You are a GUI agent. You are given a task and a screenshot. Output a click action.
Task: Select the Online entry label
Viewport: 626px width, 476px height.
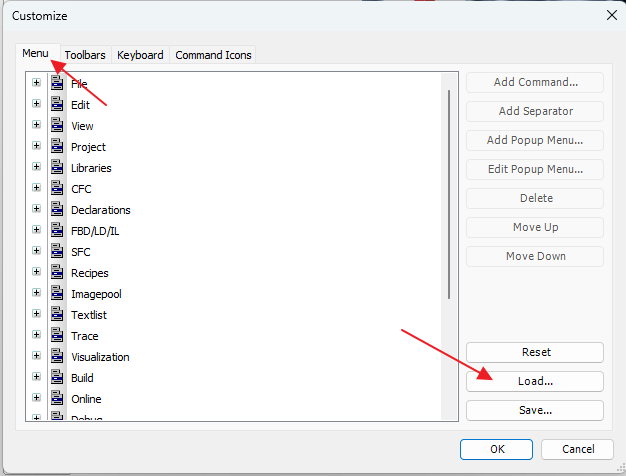(86, 399)
